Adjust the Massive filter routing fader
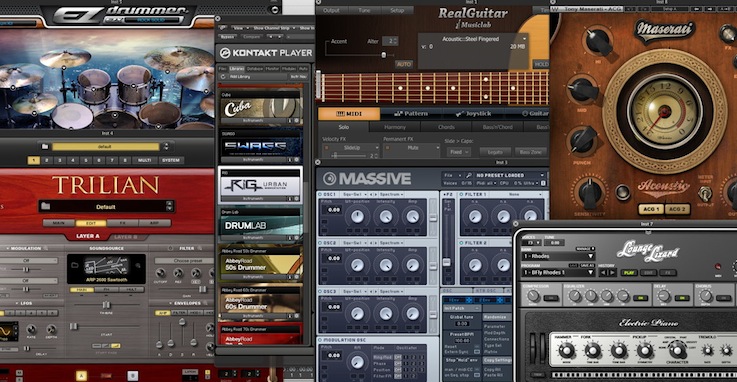This screenshot has height=382, width=737. pos(447,262)
